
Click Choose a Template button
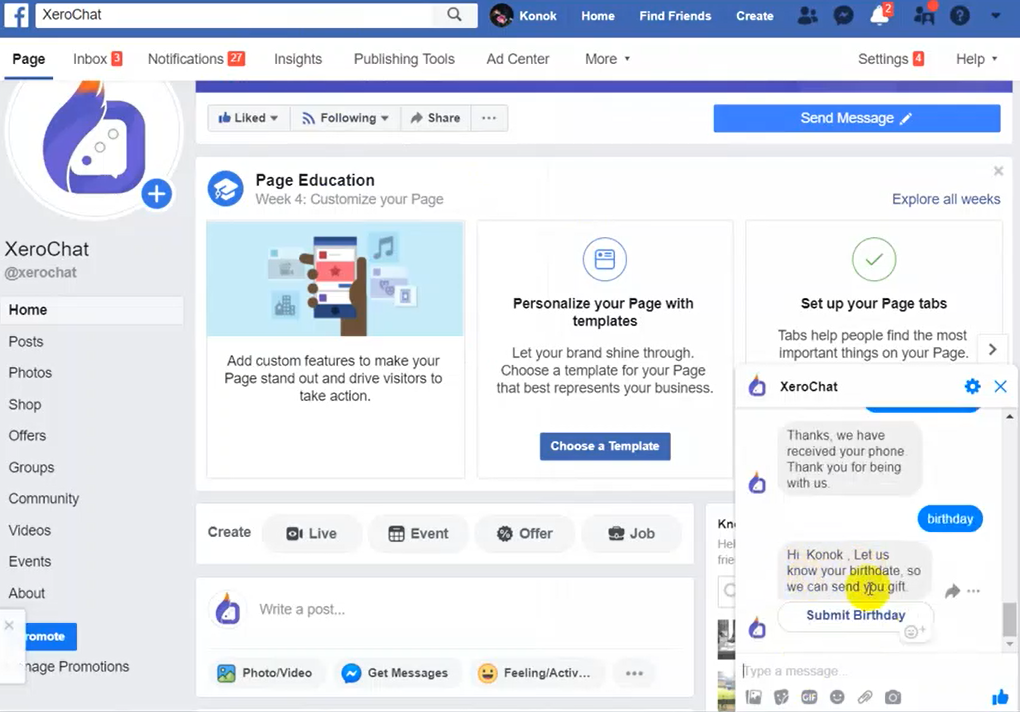click(x=605, y=446)
